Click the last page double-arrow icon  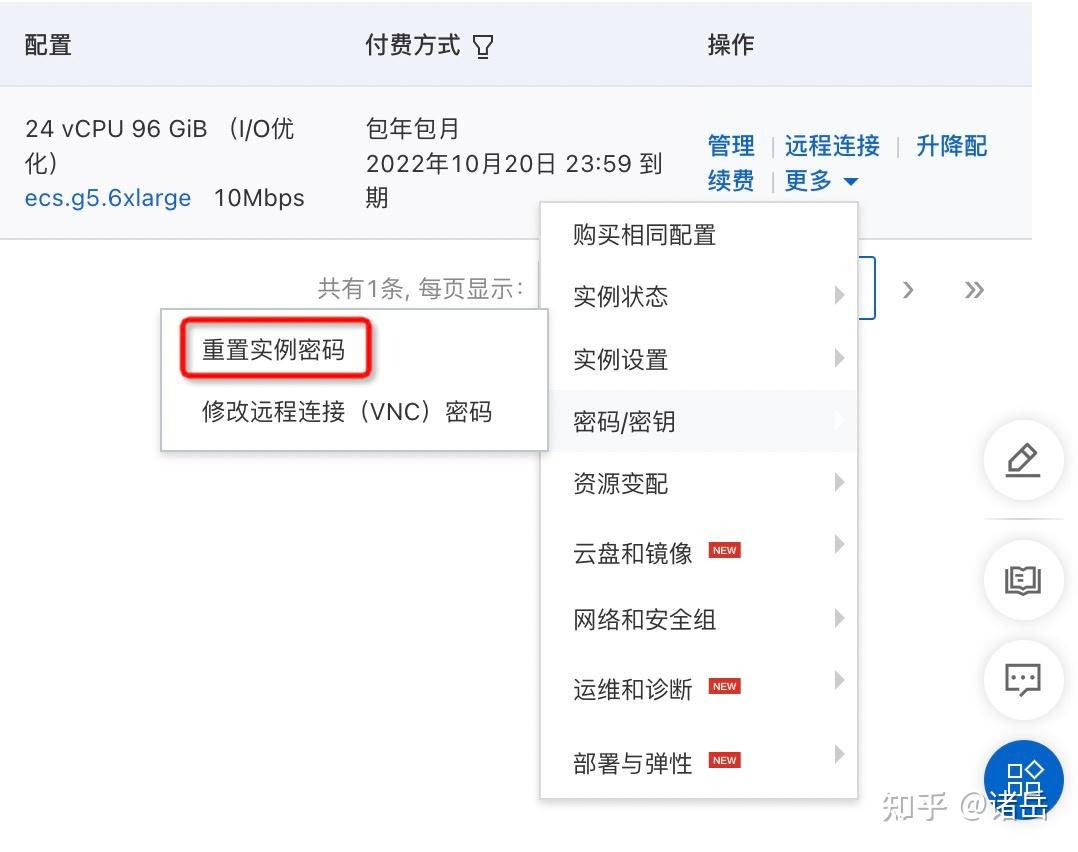[x=973, y=290]
